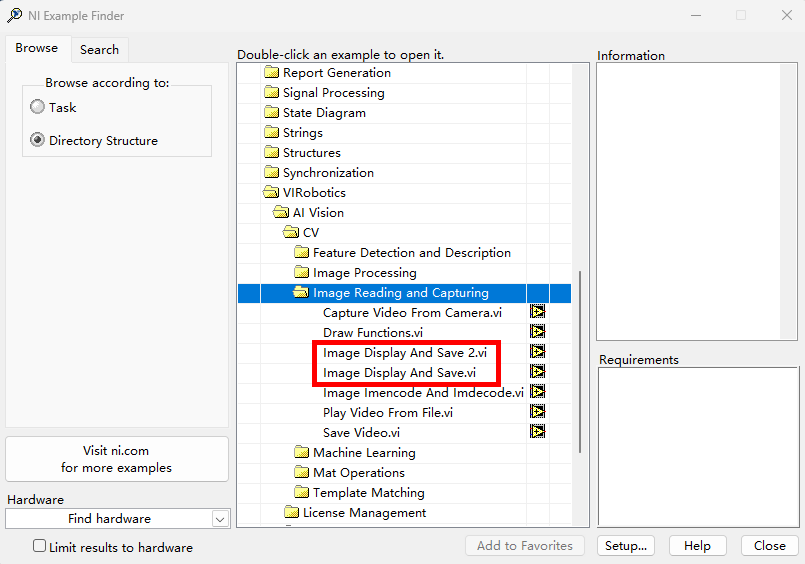Click the run icon beside Capture Video From Camera.vi
Viewport: 805px width, 564px height.
(x=538, y=313)
